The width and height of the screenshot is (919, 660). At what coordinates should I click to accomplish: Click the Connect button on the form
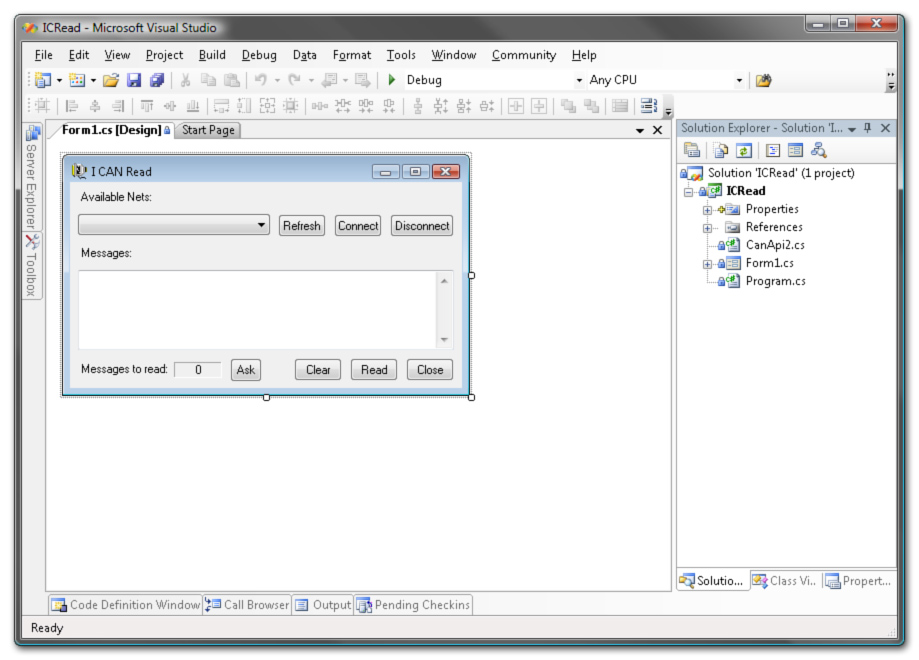coord(358,226)
